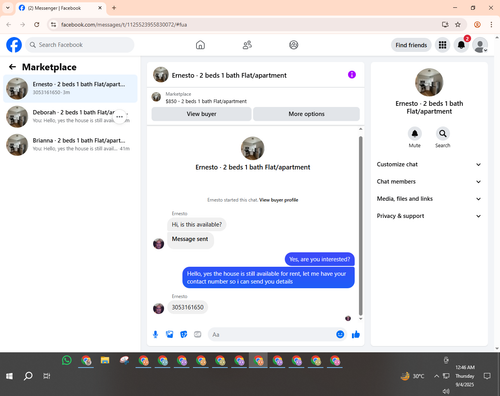Open the account profile avatar menu
Screen dimensions: 500x396
pyautogui.click(x=480, y=45)
